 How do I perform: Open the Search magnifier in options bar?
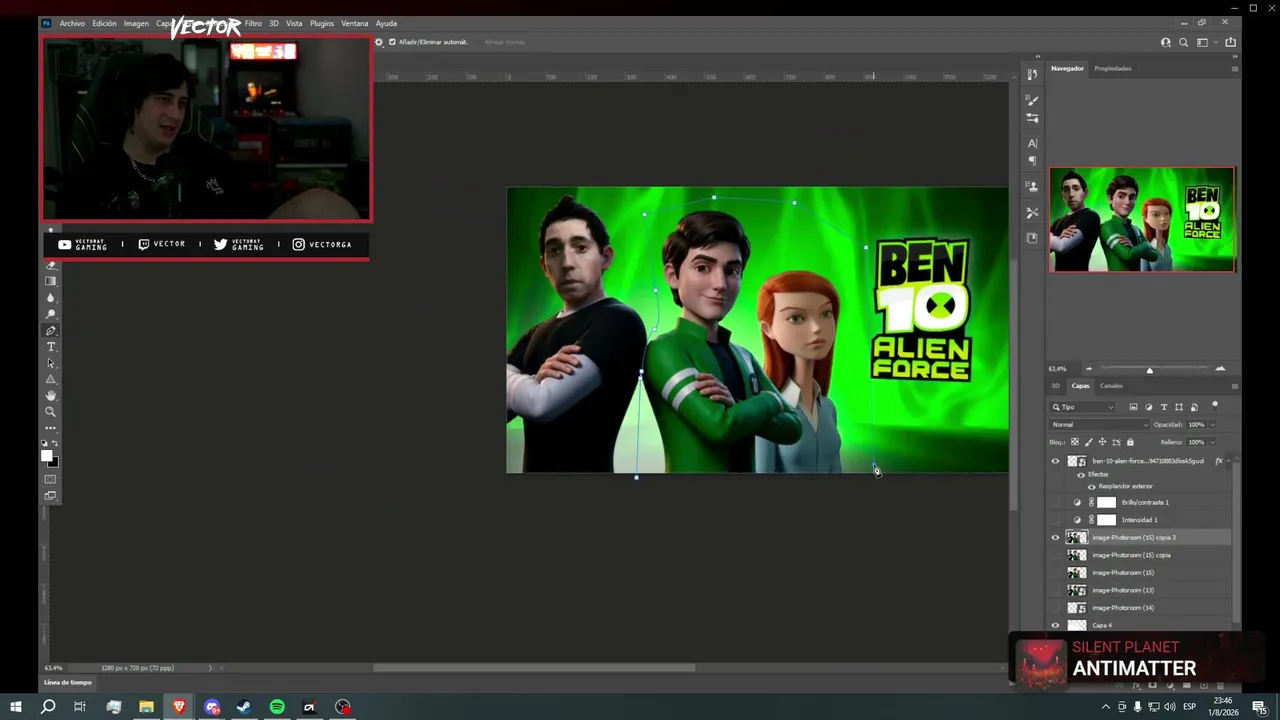[x=1184, y=42]
